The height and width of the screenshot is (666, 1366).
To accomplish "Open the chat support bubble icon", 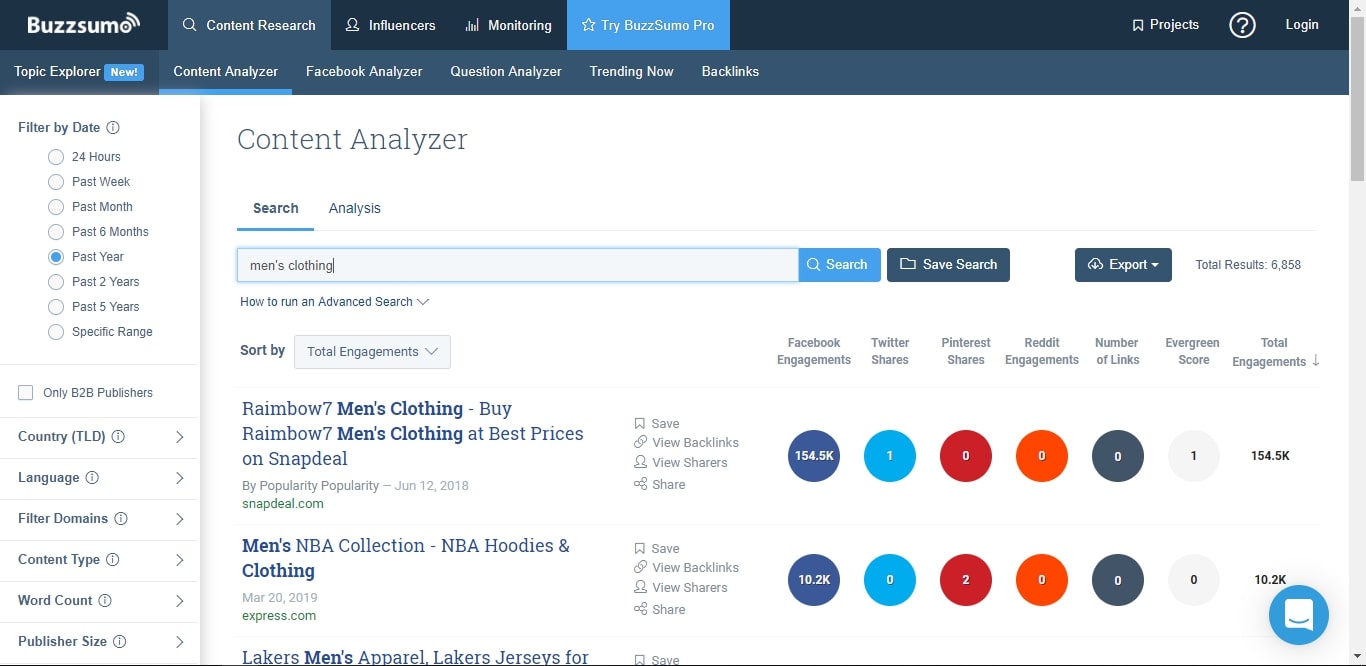I will click(x=1298, y=614).
